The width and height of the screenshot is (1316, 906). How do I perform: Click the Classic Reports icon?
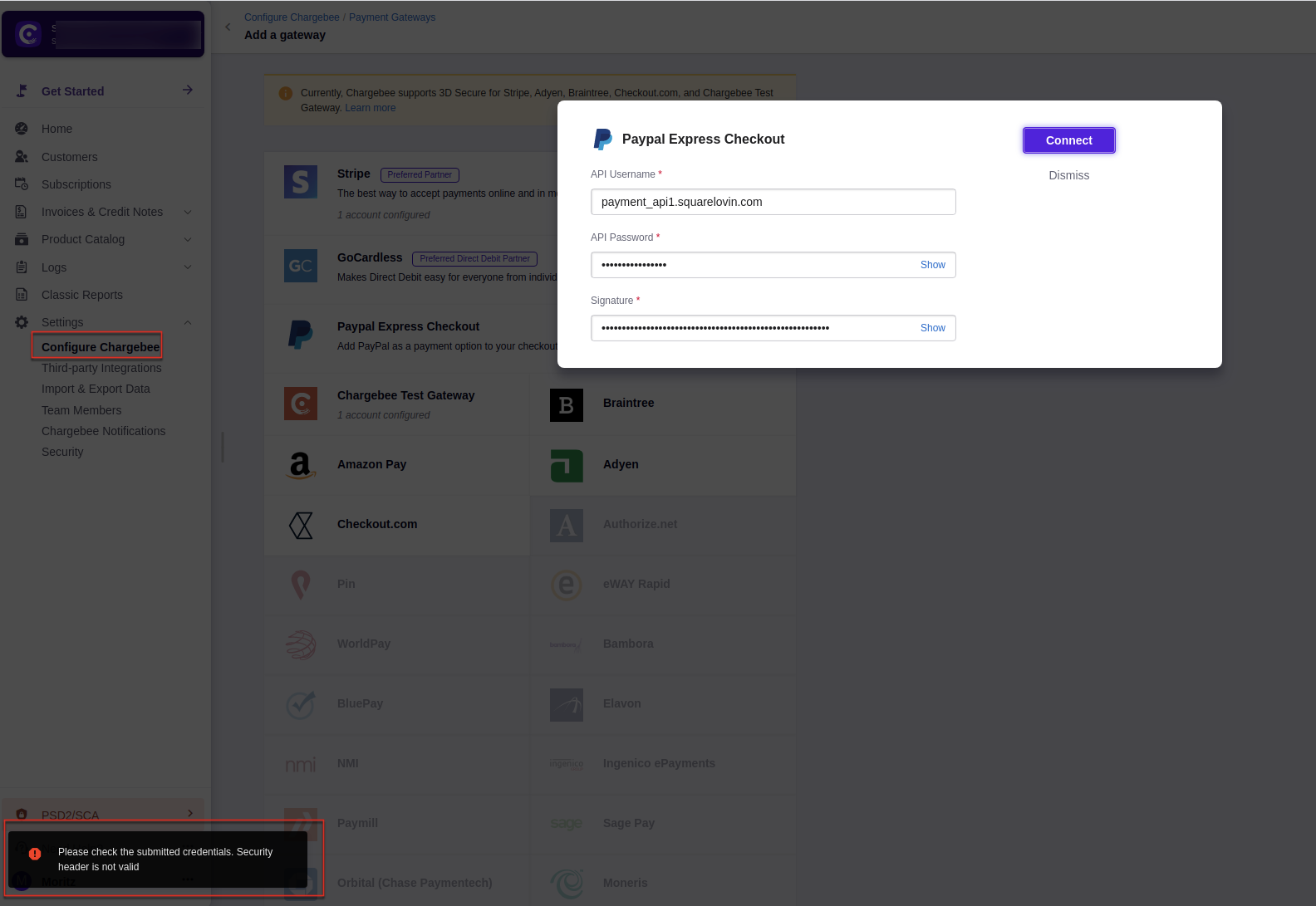pos(22,295)
